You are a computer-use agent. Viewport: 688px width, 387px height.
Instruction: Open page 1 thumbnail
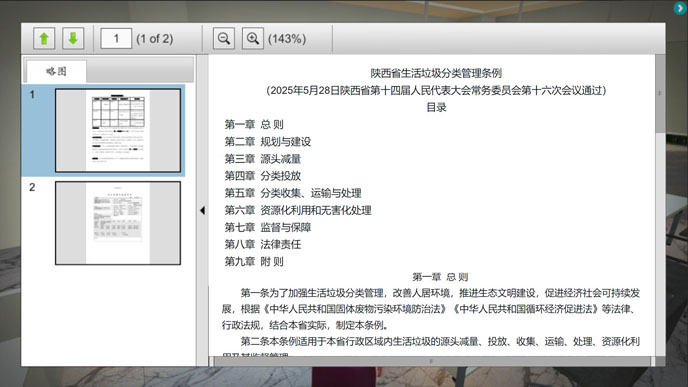click(118, 130)
